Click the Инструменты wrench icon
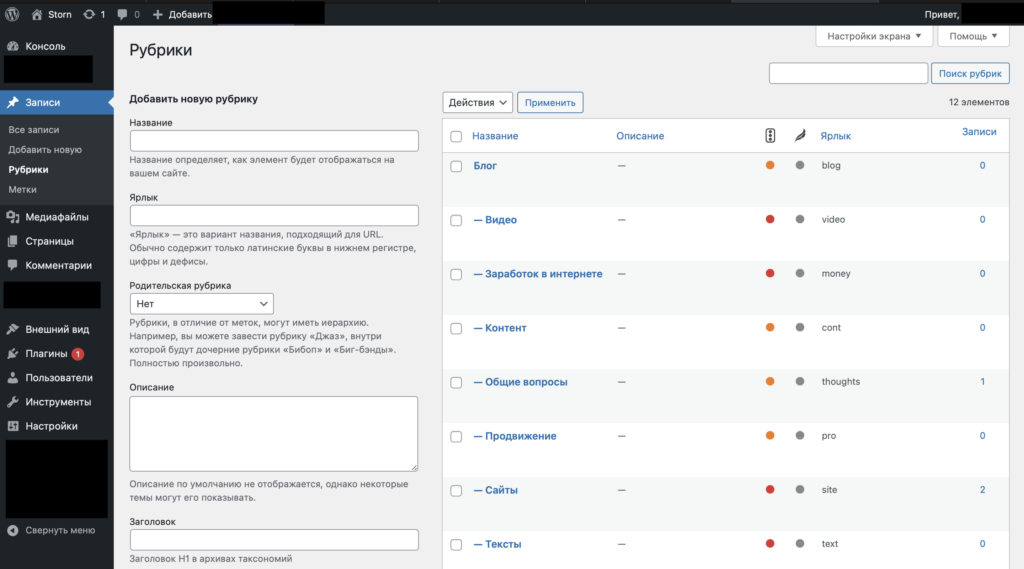This screenshot has height=569, width=1024. [12, 402]
